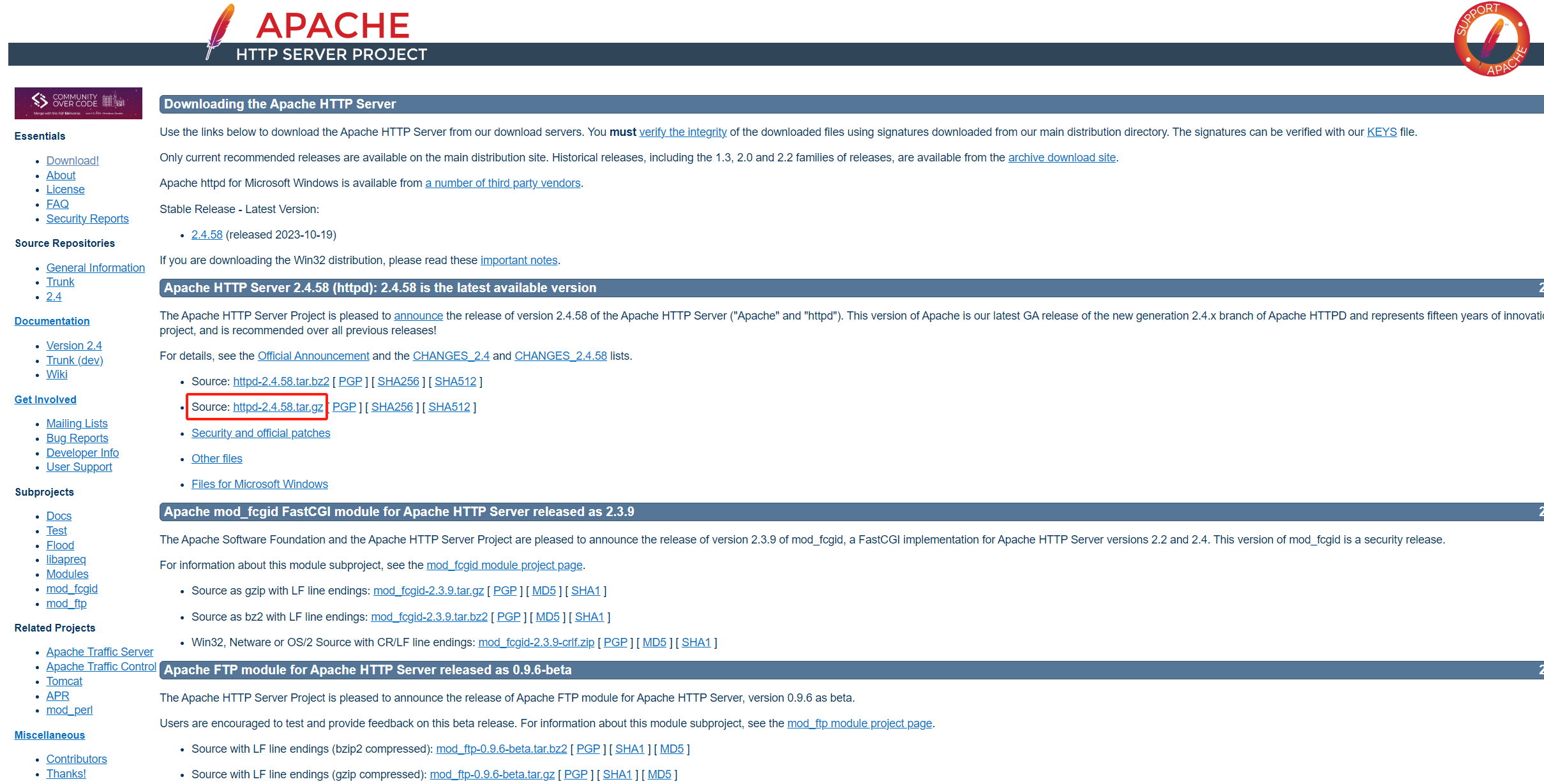Viewport: 1544px width, 784px height.
Task: Open the httpd-2.4.58.tar.gz source download
Action: pos(277,407)
